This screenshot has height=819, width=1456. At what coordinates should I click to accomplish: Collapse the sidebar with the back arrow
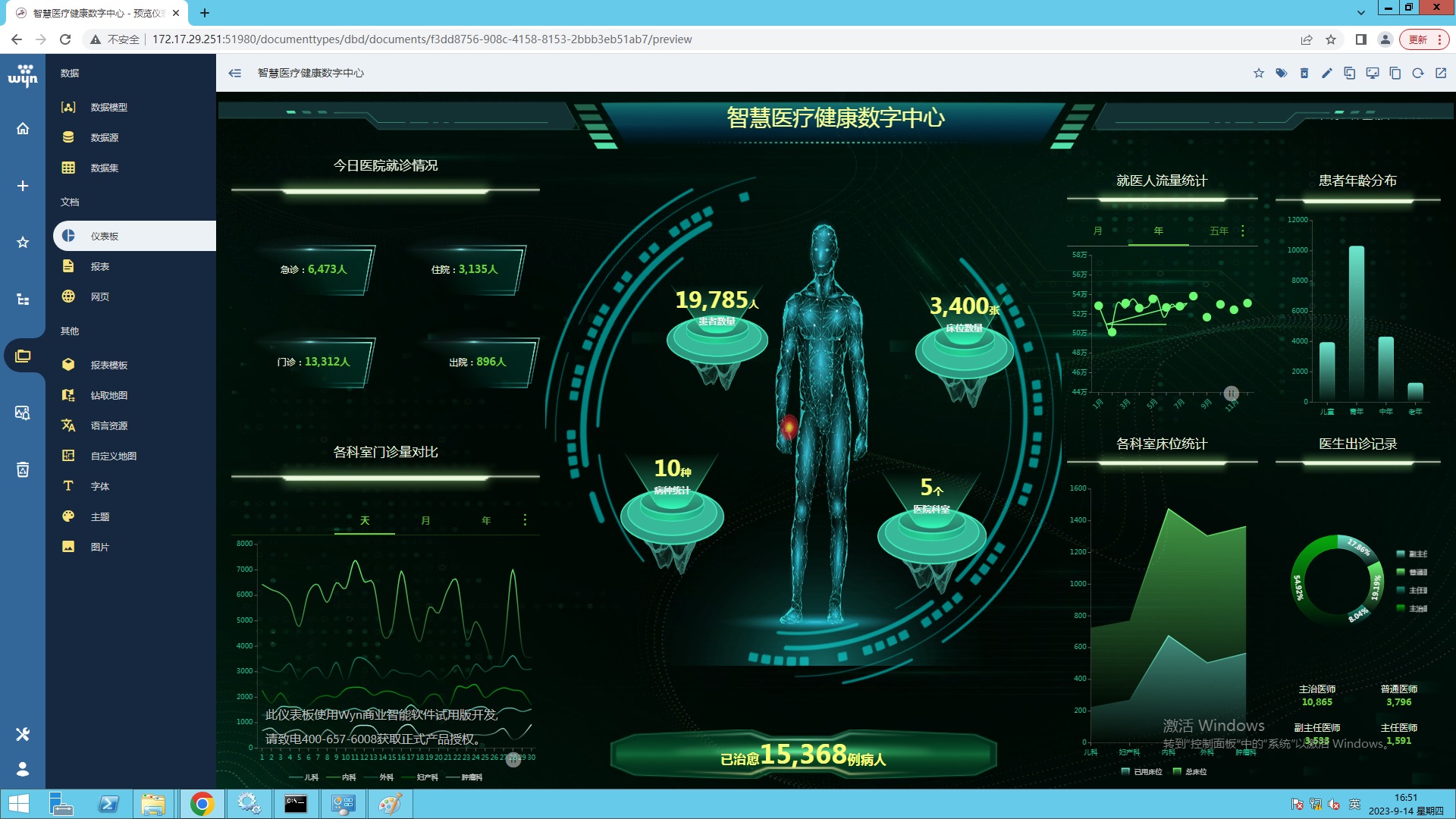[235, 73]
